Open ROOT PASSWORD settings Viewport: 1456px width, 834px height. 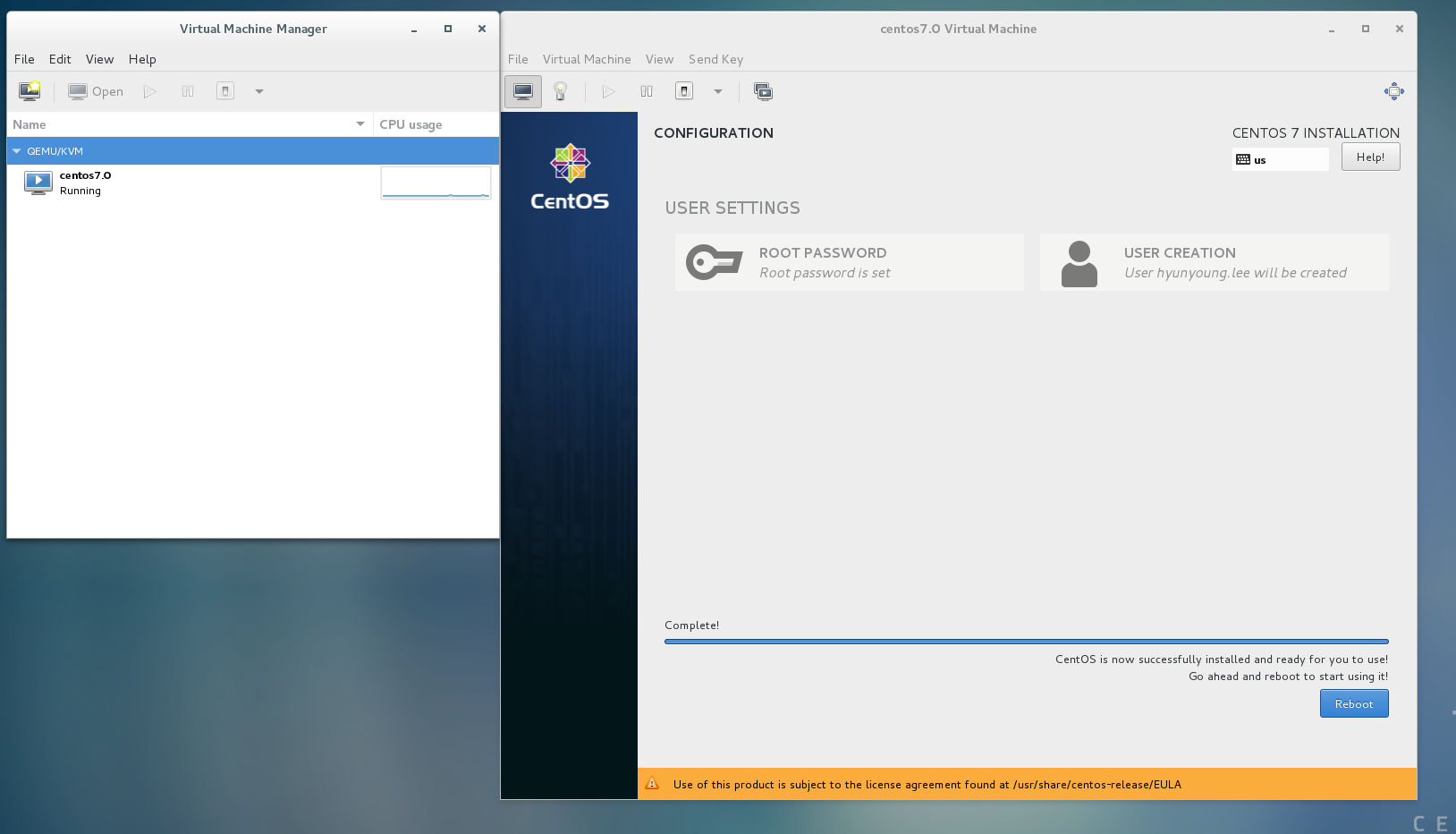point(849,262)
